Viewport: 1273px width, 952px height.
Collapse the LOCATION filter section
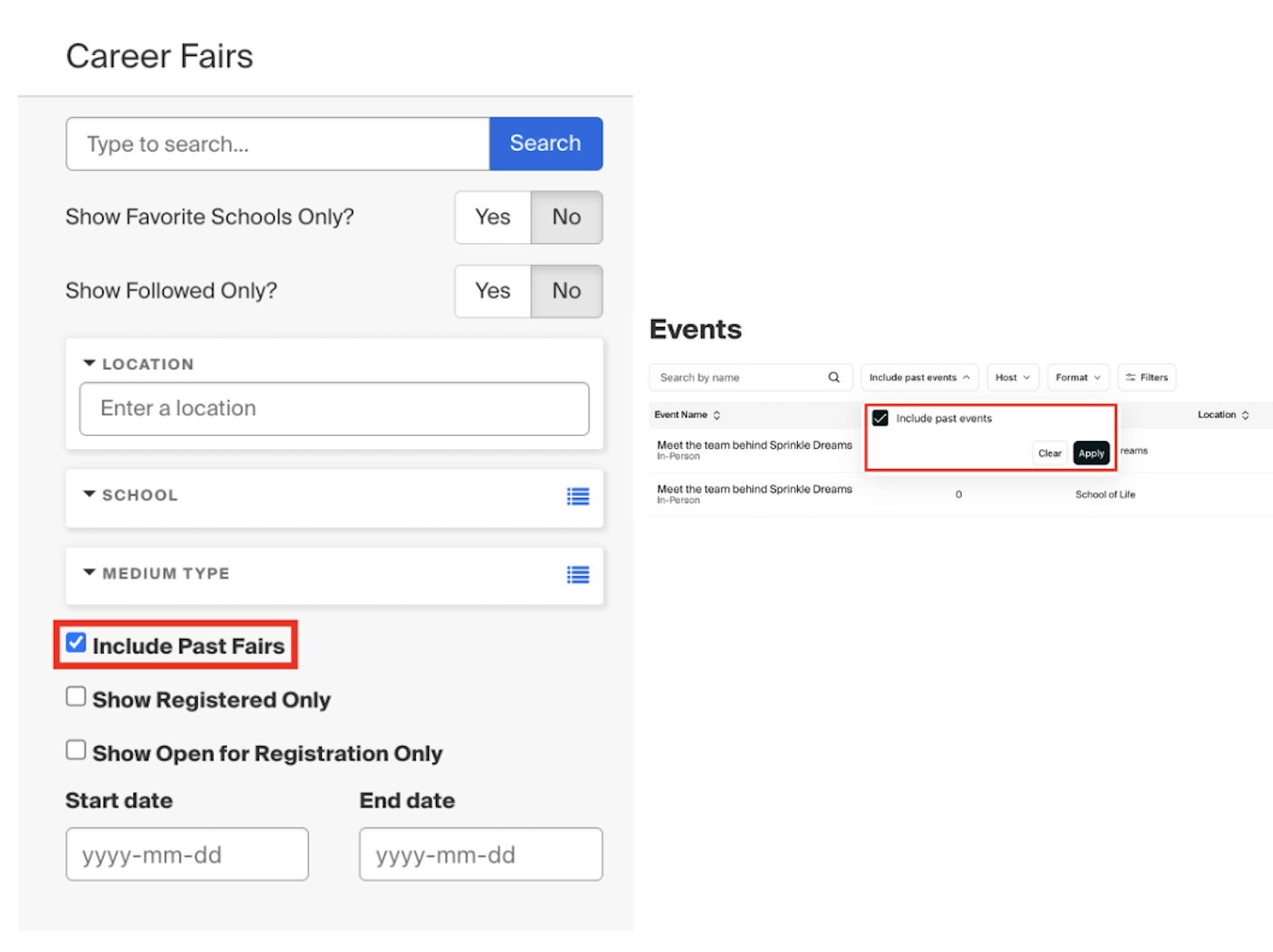88,362
